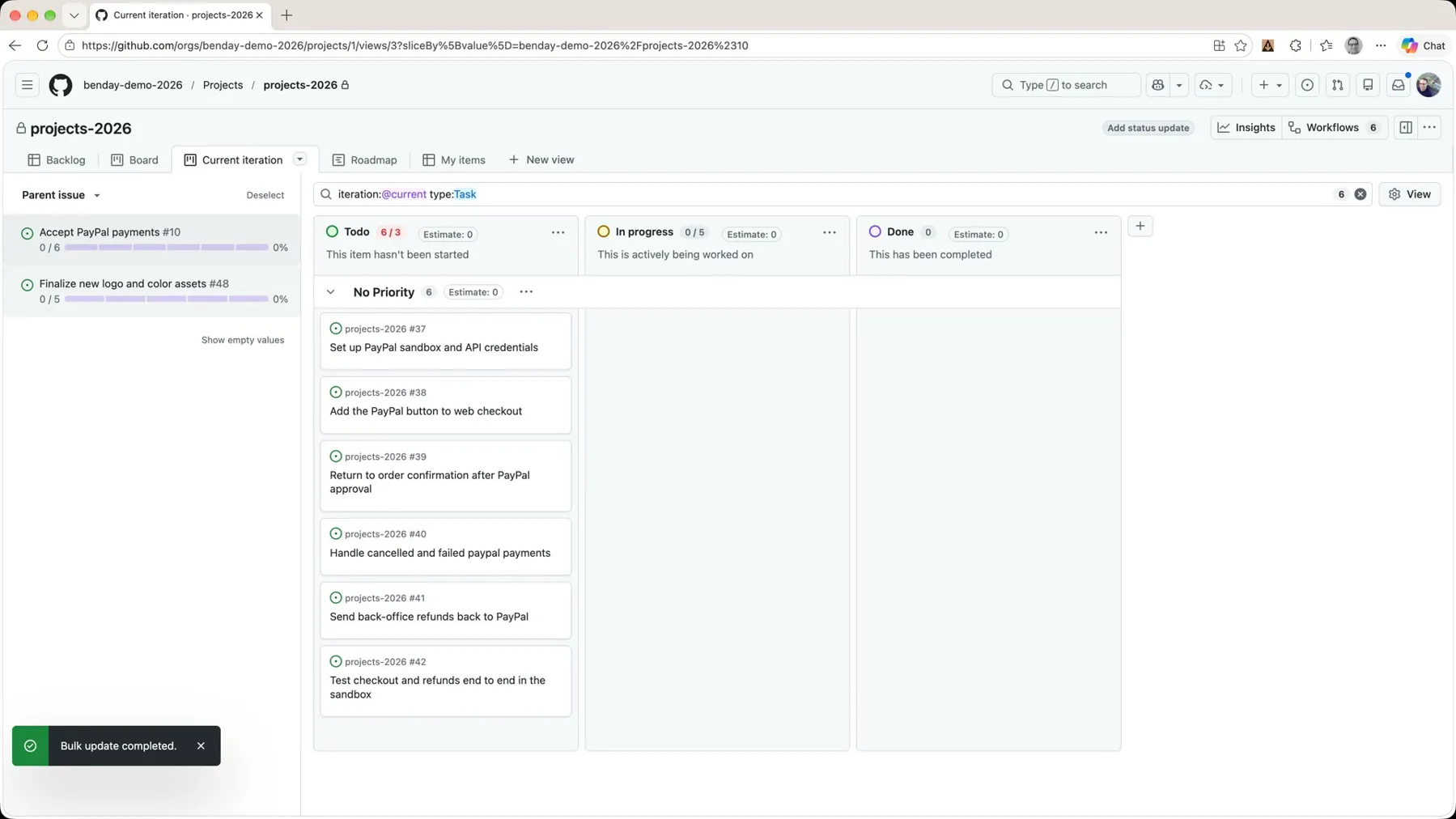The image size is (1456, 819).
Task: Switch to the Board tab
Action: coord(134,160)
